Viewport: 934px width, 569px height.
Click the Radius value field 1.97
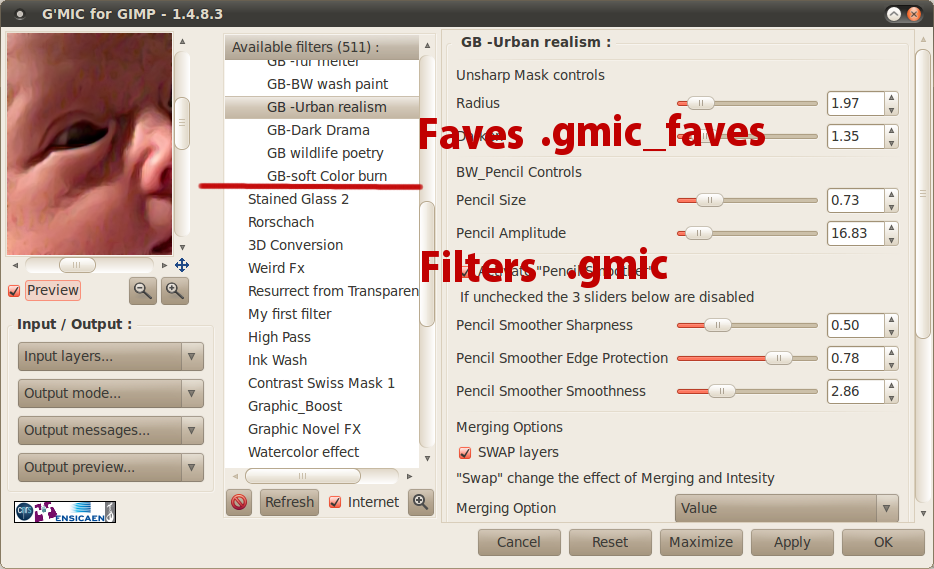pos(856,104)
